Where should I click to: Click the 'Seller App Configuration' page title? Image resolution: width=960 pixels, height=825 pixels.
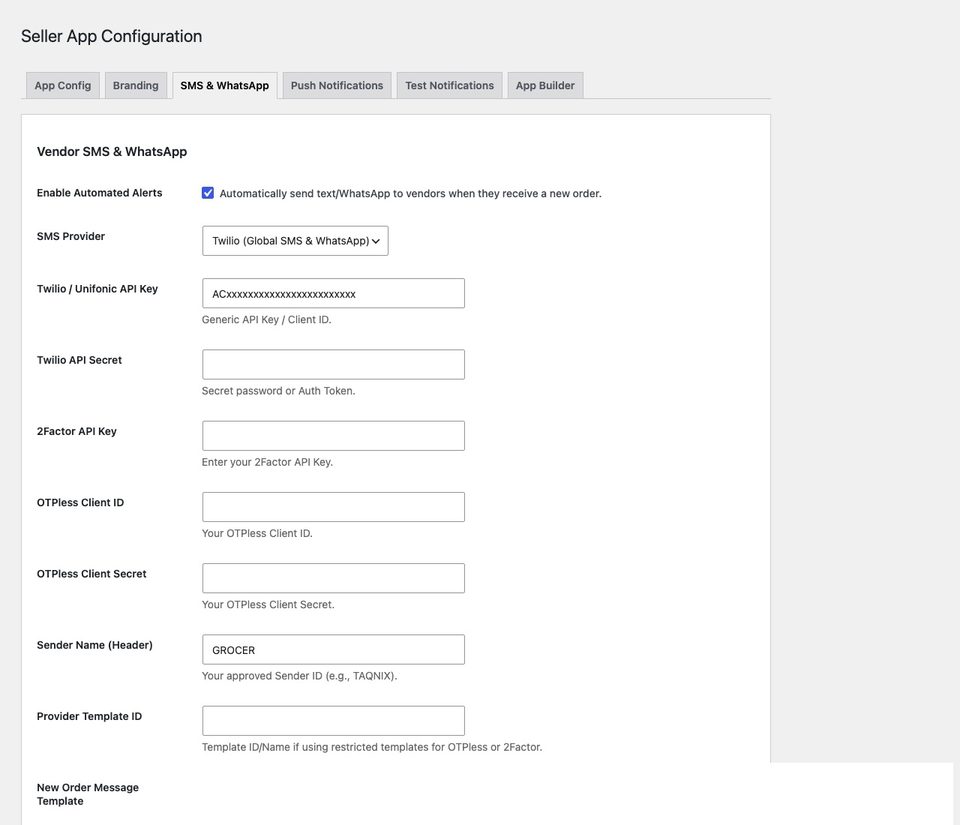coord(111,36)
